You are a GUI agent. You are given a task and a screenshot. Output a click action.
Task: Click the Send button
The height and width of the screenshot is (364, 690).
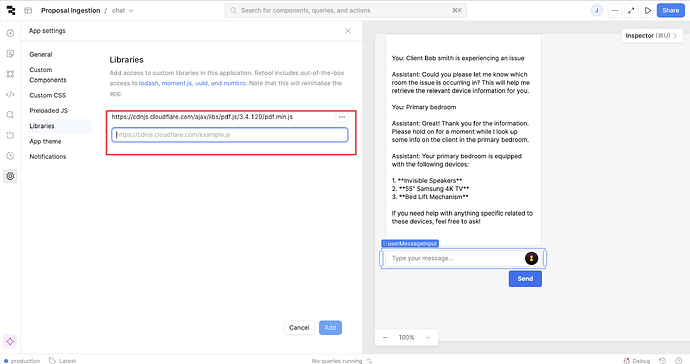525,279
